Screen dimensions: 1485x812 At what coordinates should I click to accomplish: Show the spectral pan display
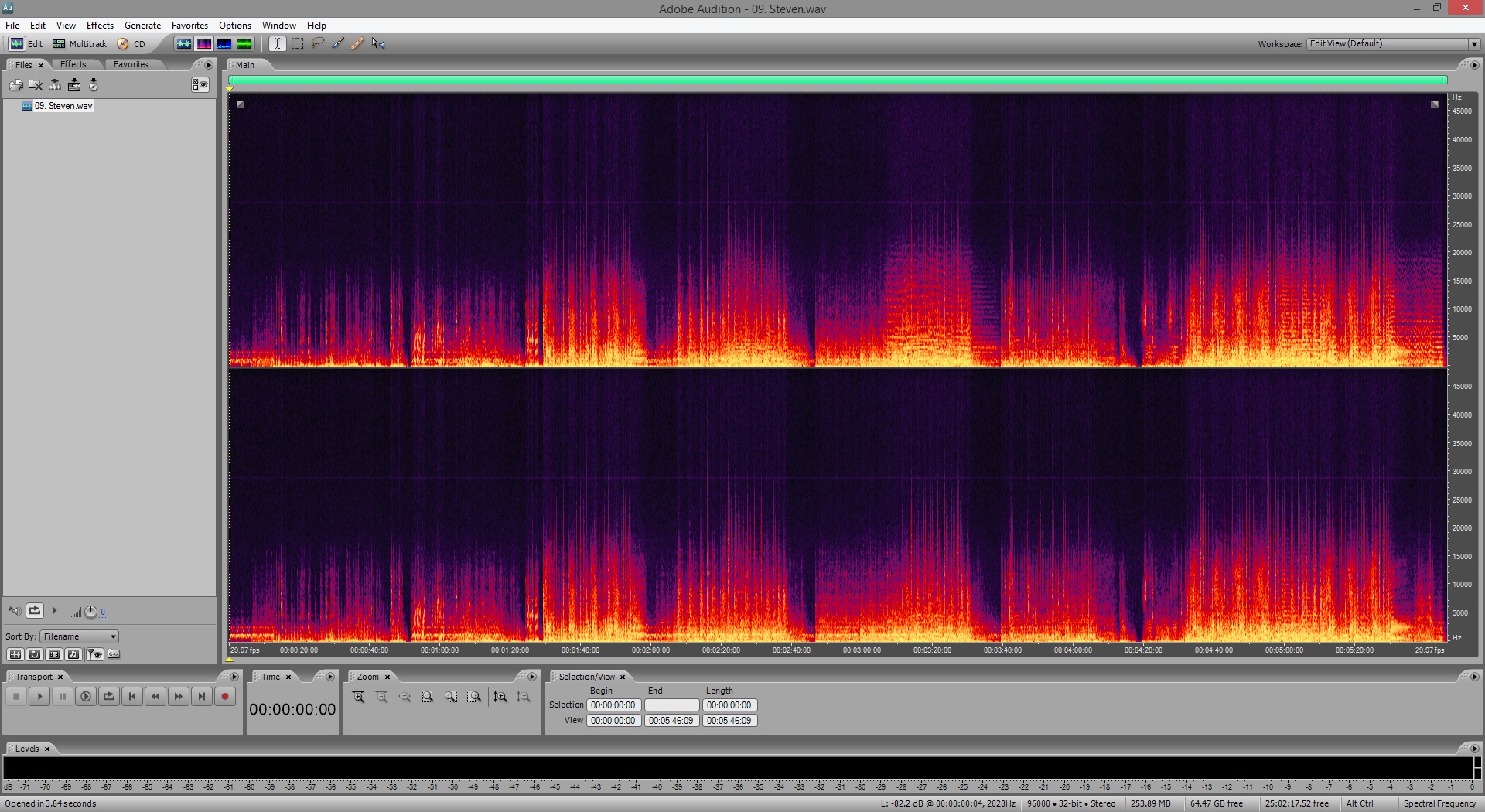(224, 44)
